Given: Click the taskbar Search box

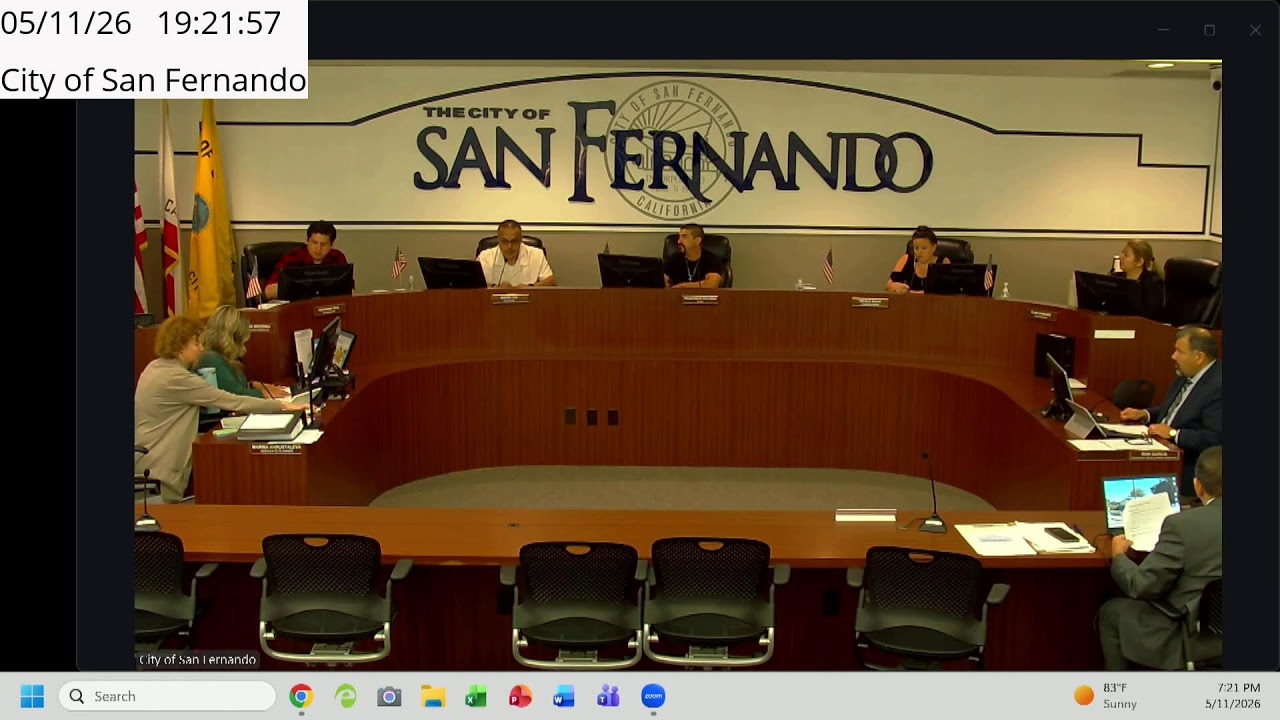Looking at the screenshot, I should pyautogui.click(x=167, y=696).
